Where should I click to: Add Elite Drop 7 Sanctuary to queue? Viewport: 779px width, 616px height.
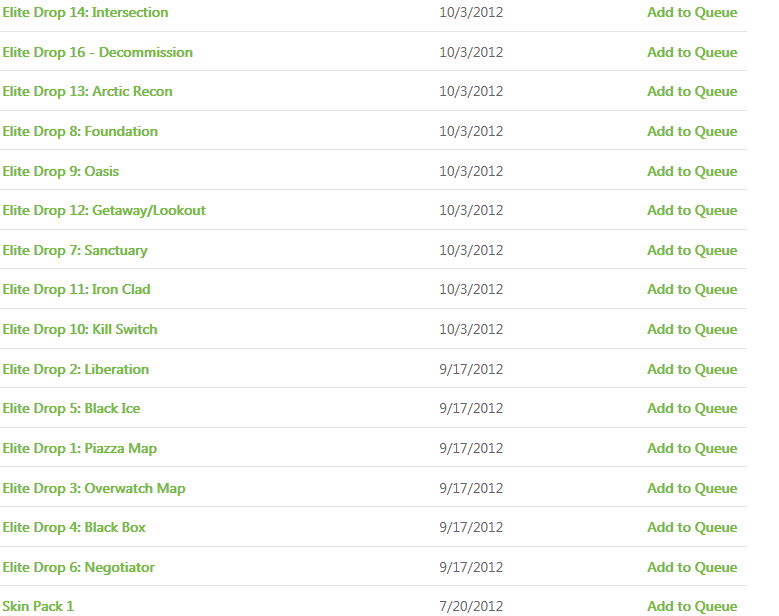(x=692, y=250)
